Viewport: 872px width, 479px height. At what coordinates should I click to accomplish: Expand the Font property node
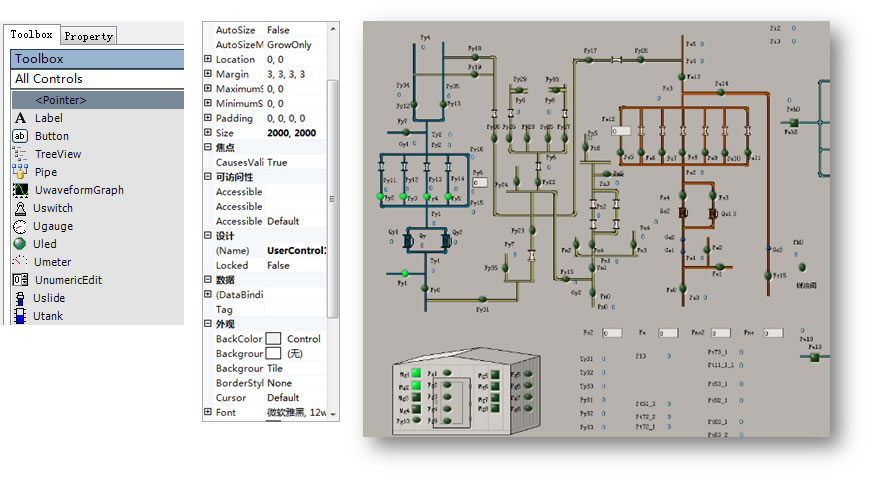(x=208, y=412)
